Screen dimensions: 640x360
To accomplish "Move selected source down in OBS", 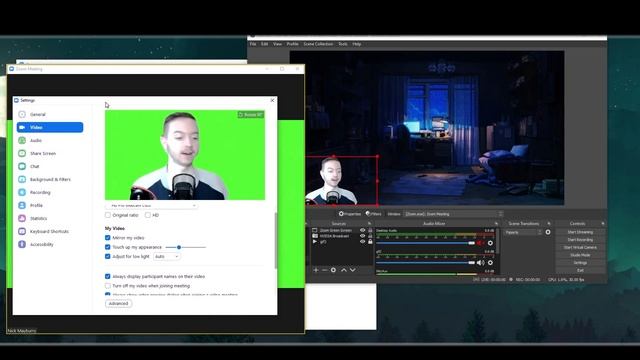I will [x=353, y=270].
